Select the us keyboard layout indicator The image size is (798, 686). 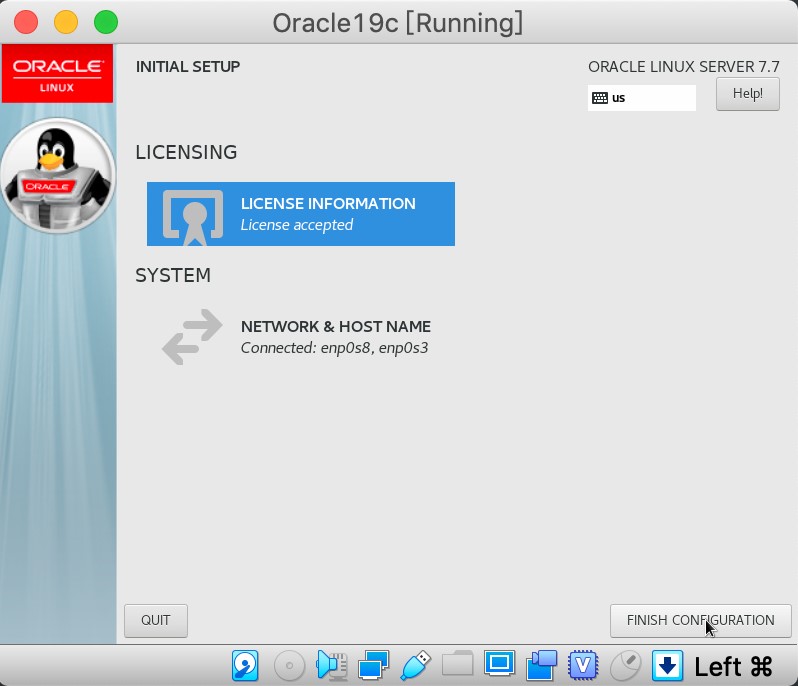(x=642, y=98)
